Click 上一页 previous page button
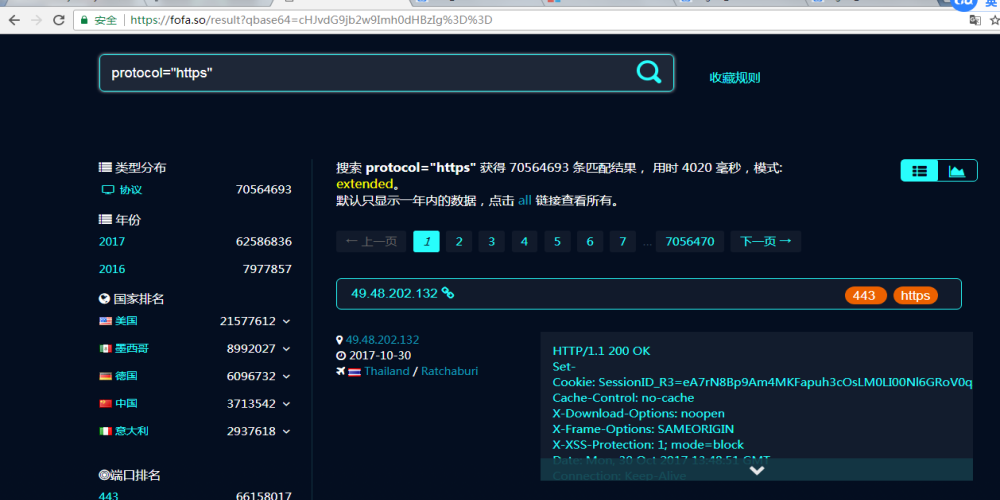The width and height of the screenshot is (1000, 500). [371, 241]
